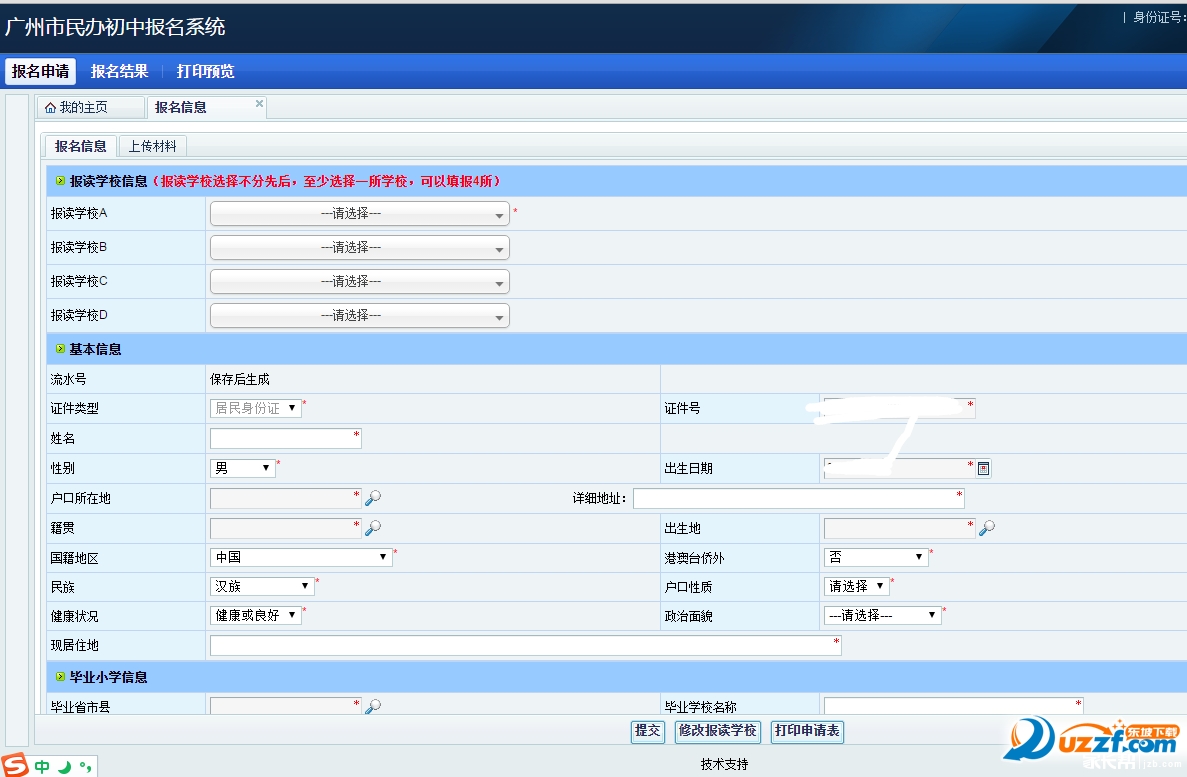Click into the 详细地址 input field
This screenshot has width=1187, height=777.
click(x=799, y=498)
